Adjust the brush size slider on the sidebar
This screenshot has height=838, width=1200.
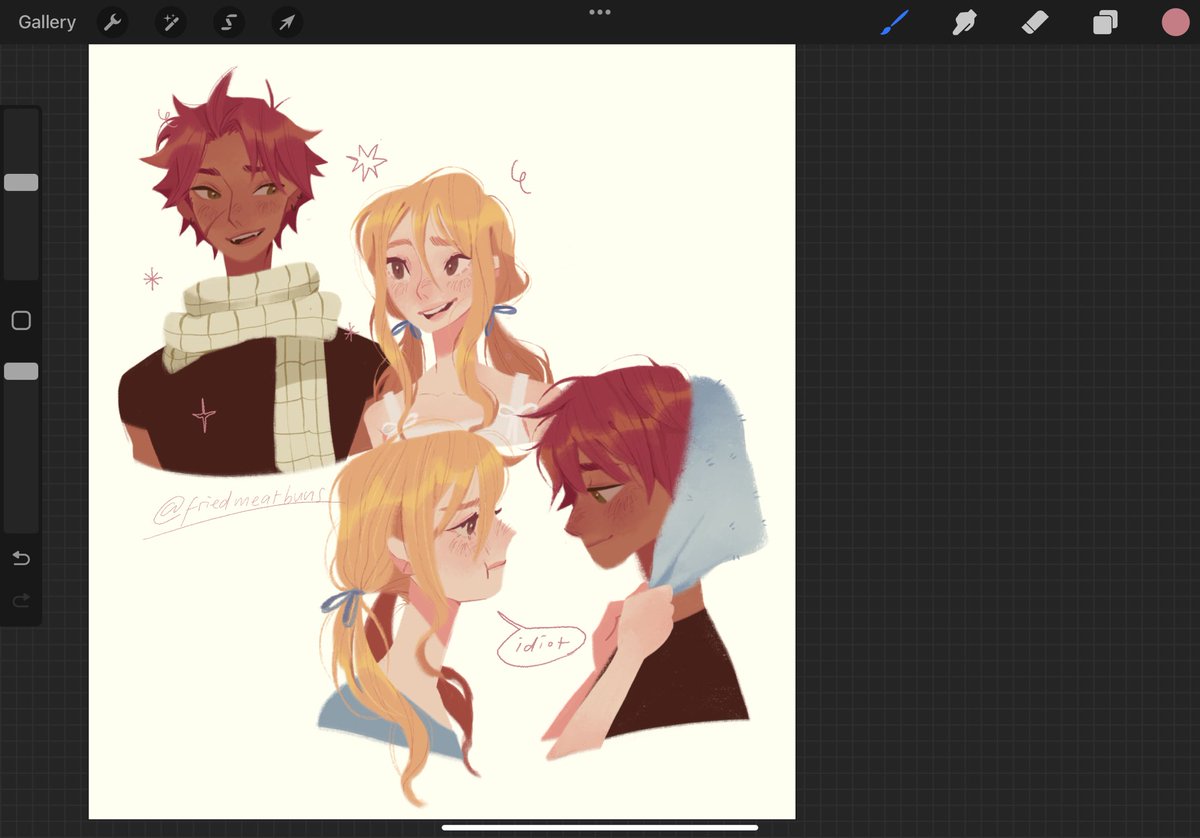tap(20, 182)
